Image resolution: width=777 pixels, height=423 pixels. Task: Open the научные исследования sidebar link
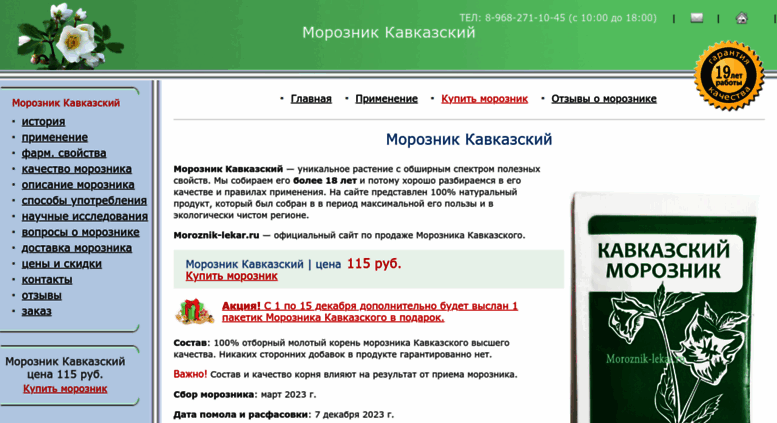85,216
